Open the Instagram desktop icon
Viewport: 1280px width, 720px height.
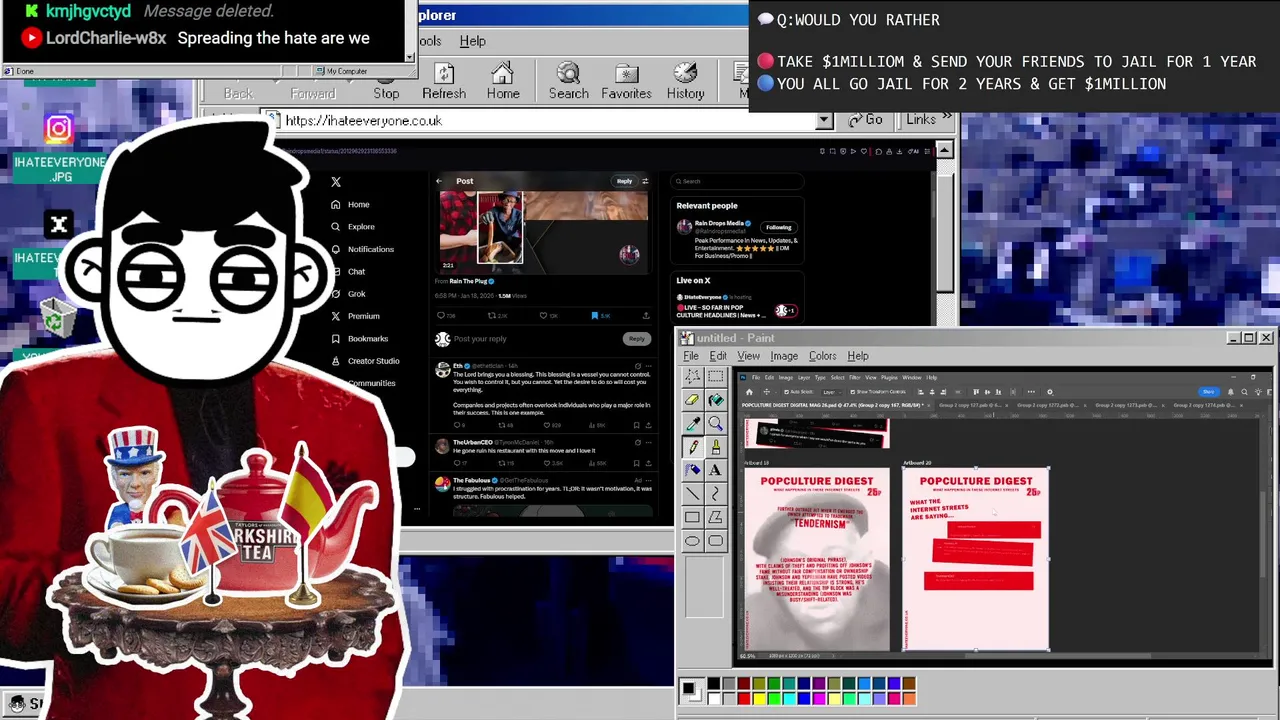[x=59, y=129]
